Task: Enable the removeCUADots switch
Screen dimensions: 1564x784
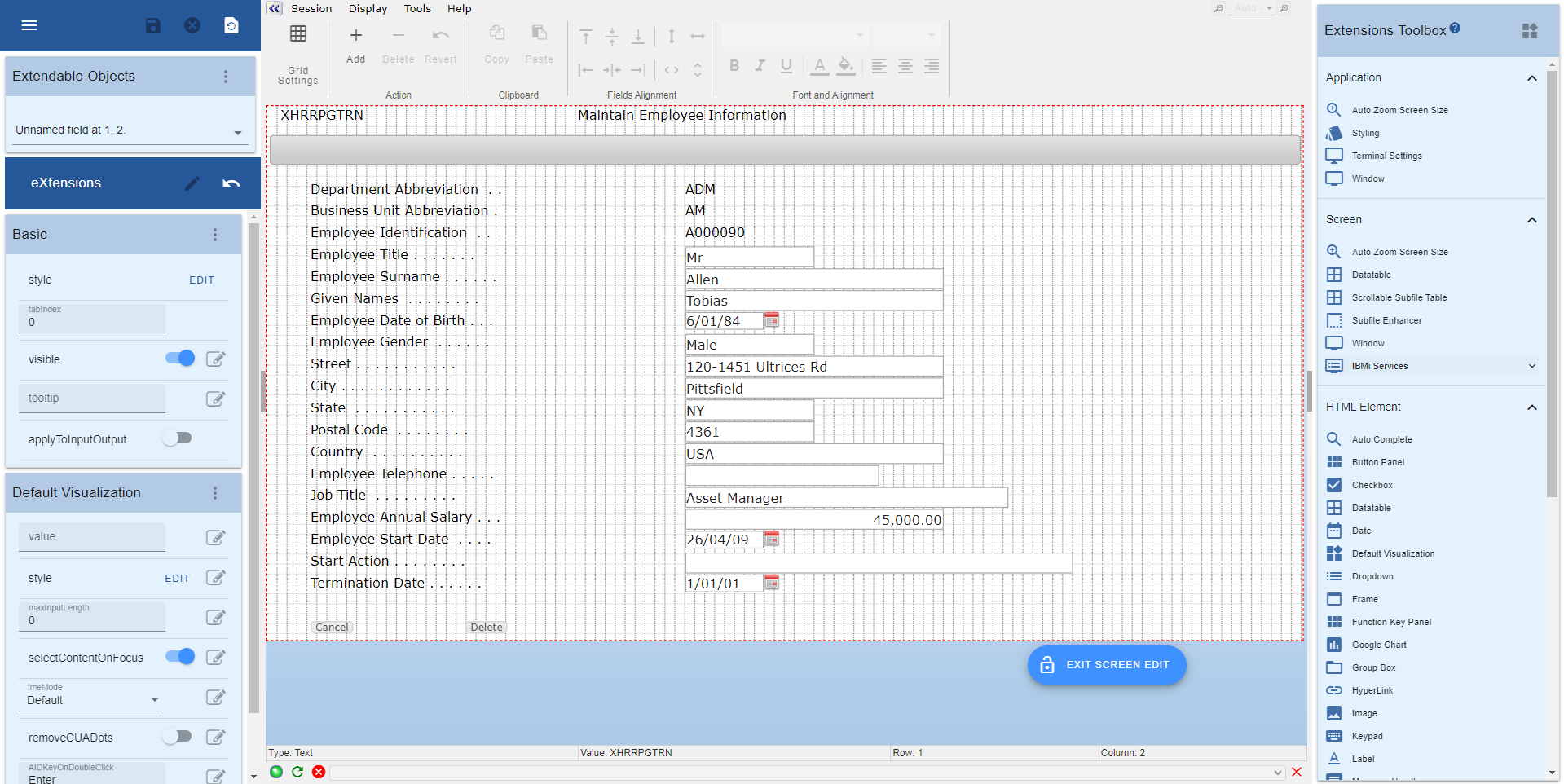Action: [x=177, y=737]
